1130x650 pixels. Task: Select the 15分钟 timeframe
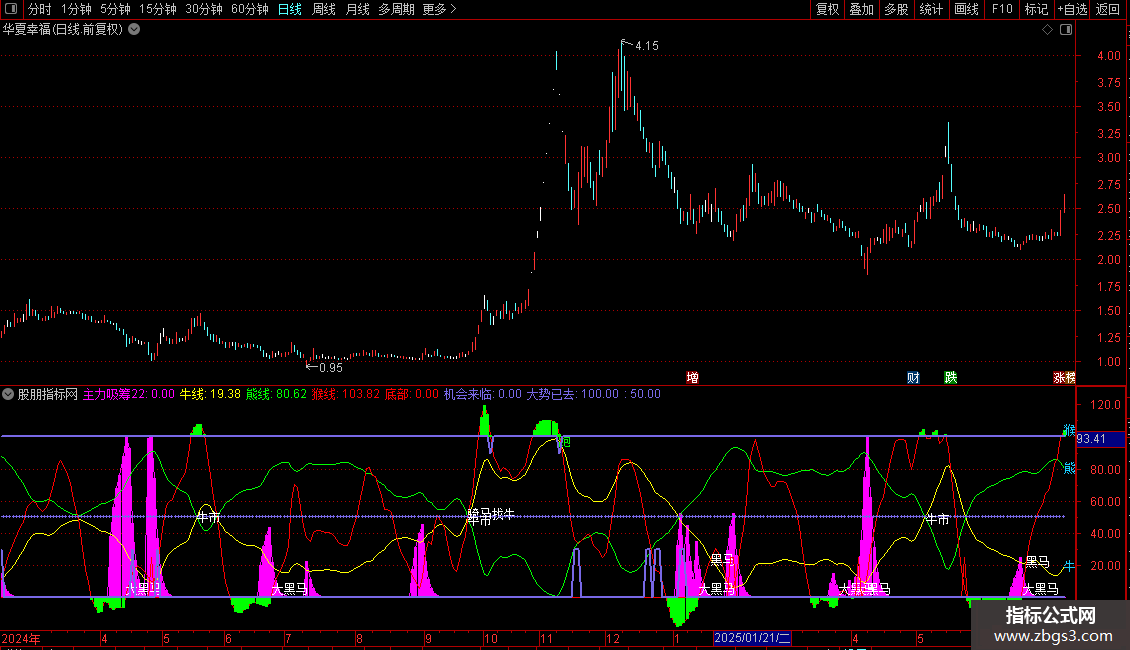(x=158, y=9)
